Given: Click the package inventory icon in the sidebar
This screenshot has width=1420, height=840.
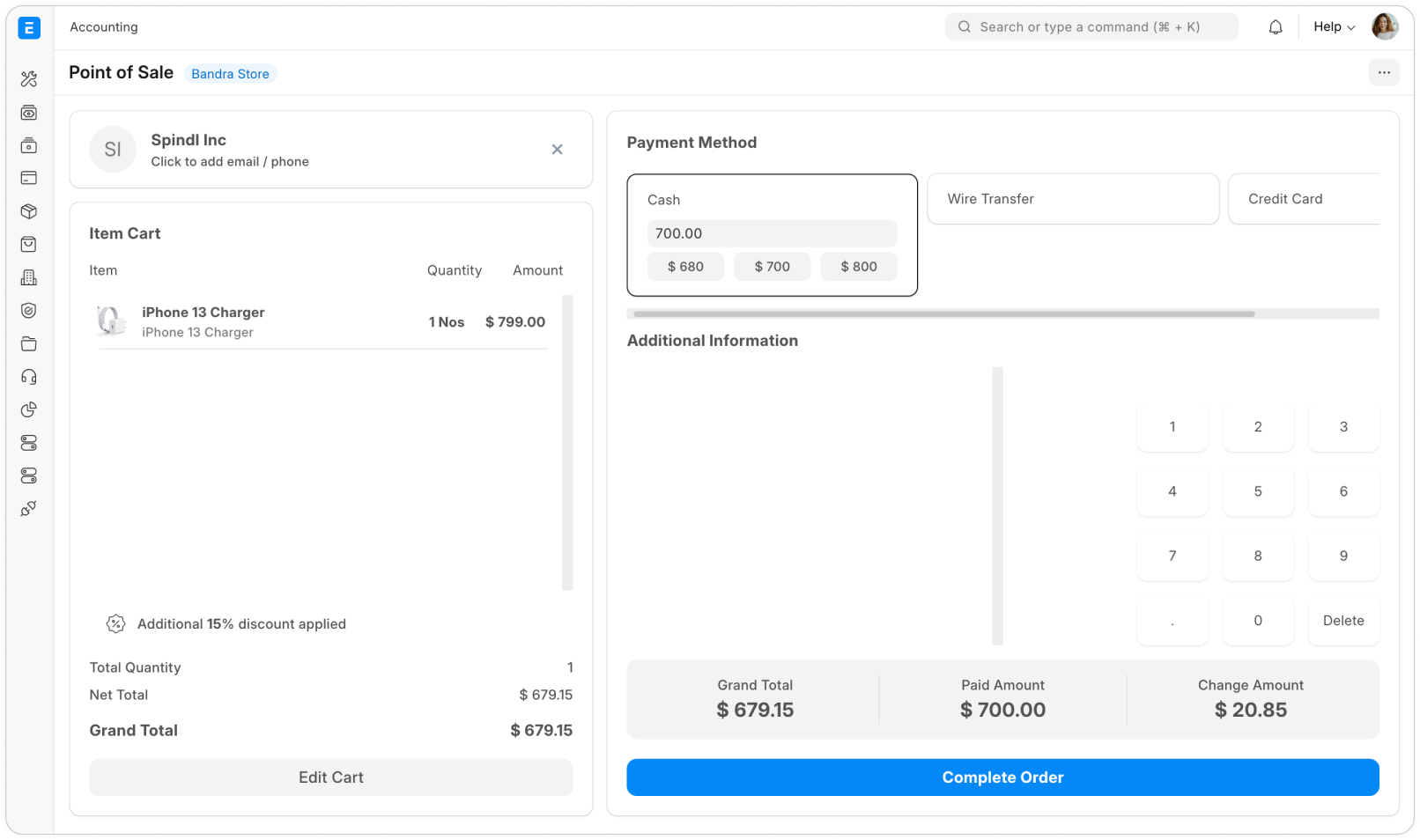Looking at the screenshot, I should pyautogui.click(x=29, y=211).
